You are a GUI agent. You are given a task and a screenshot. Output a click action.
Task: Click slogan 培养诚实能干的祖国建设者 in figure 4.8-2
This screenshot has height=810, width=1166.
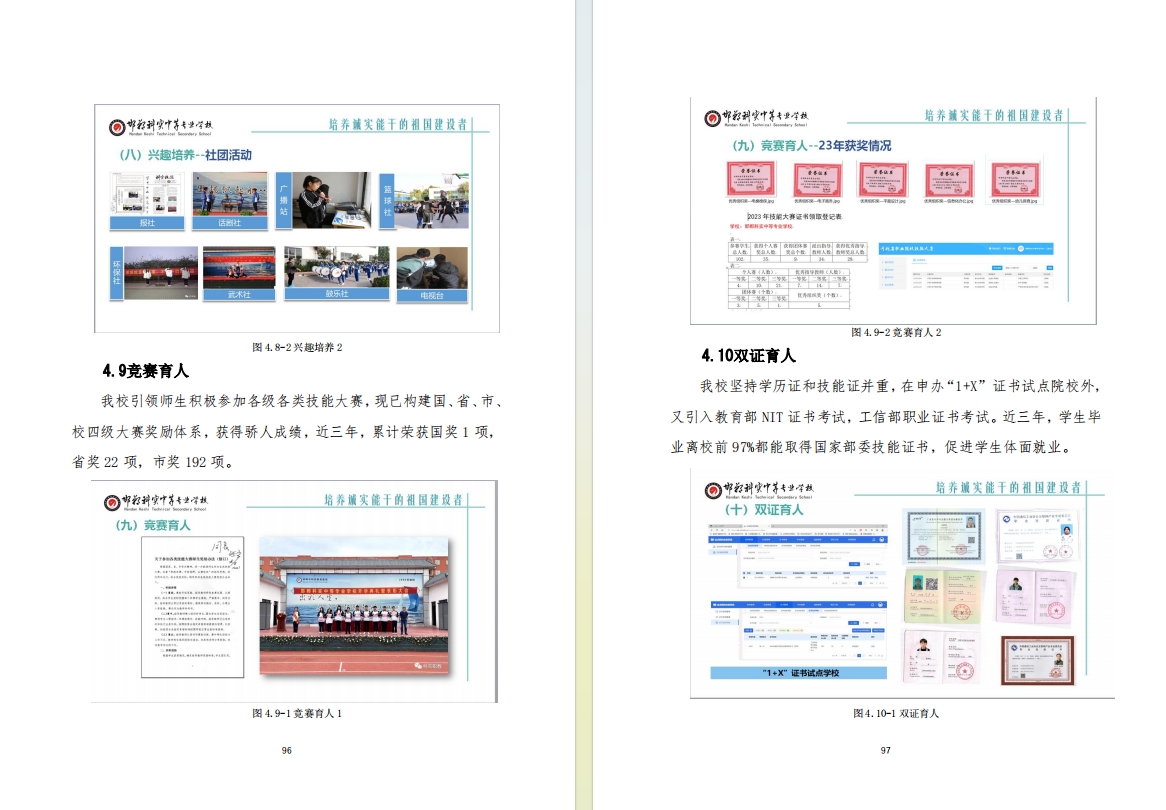point(399,124)
